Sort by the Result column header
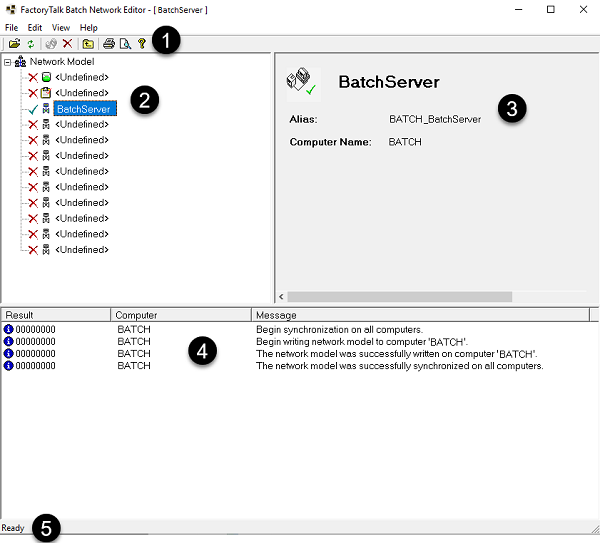This screenshot has width=600, height=543. (56, 315)
